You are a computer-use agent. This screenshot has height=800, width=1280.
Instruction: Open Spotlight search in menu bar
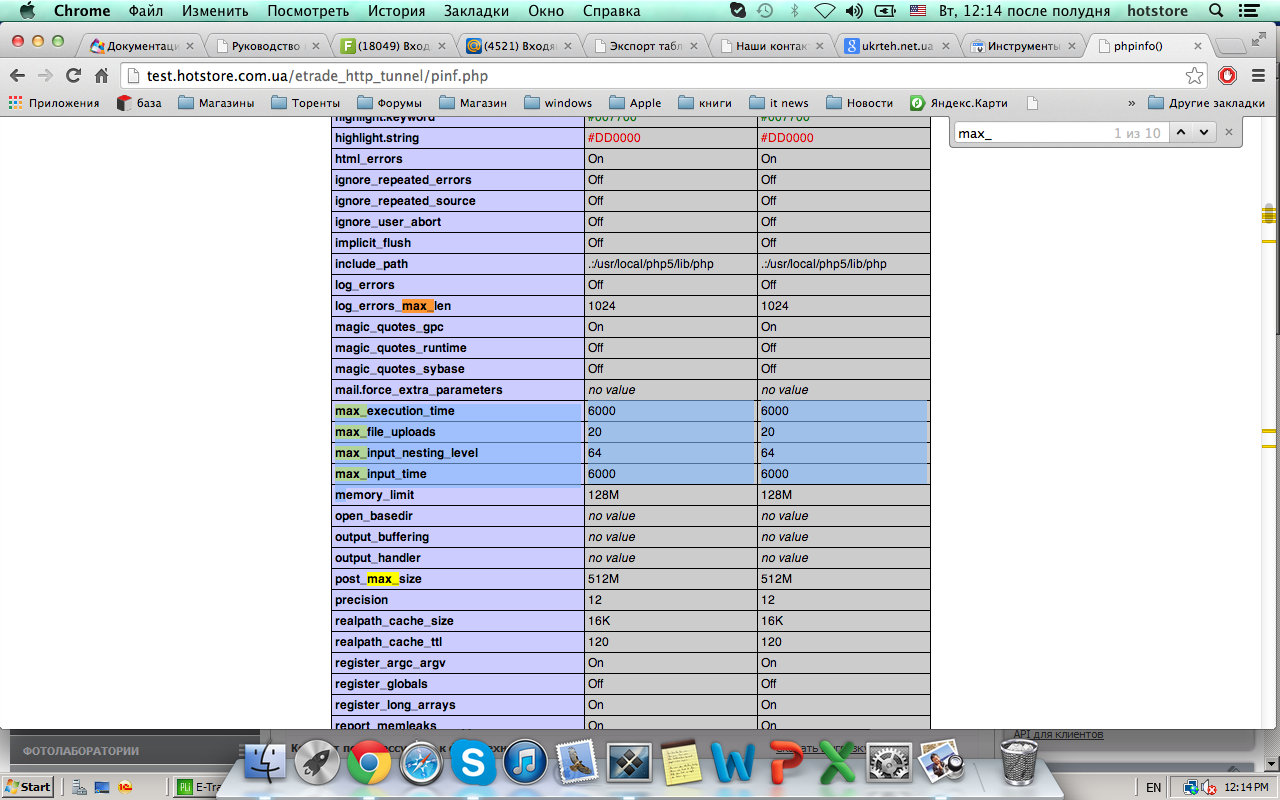click(x=1216, y=11)
